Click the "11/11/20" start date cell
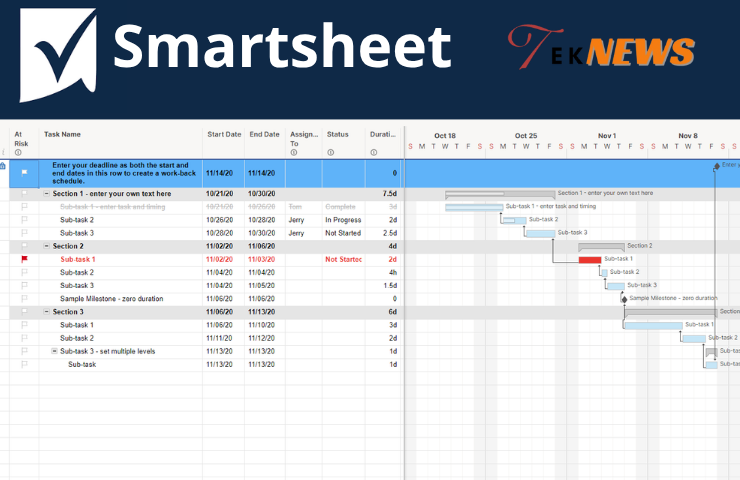This screenshot has width=740, height=480. pyautogui.click(x=224, y=338)
